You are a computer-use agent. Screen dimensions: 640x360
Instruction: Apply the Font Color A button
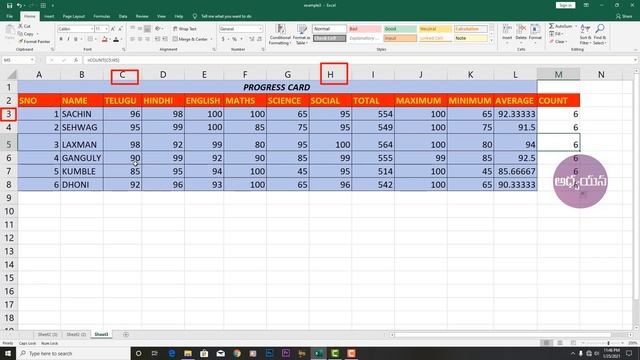tap(116, 39)
